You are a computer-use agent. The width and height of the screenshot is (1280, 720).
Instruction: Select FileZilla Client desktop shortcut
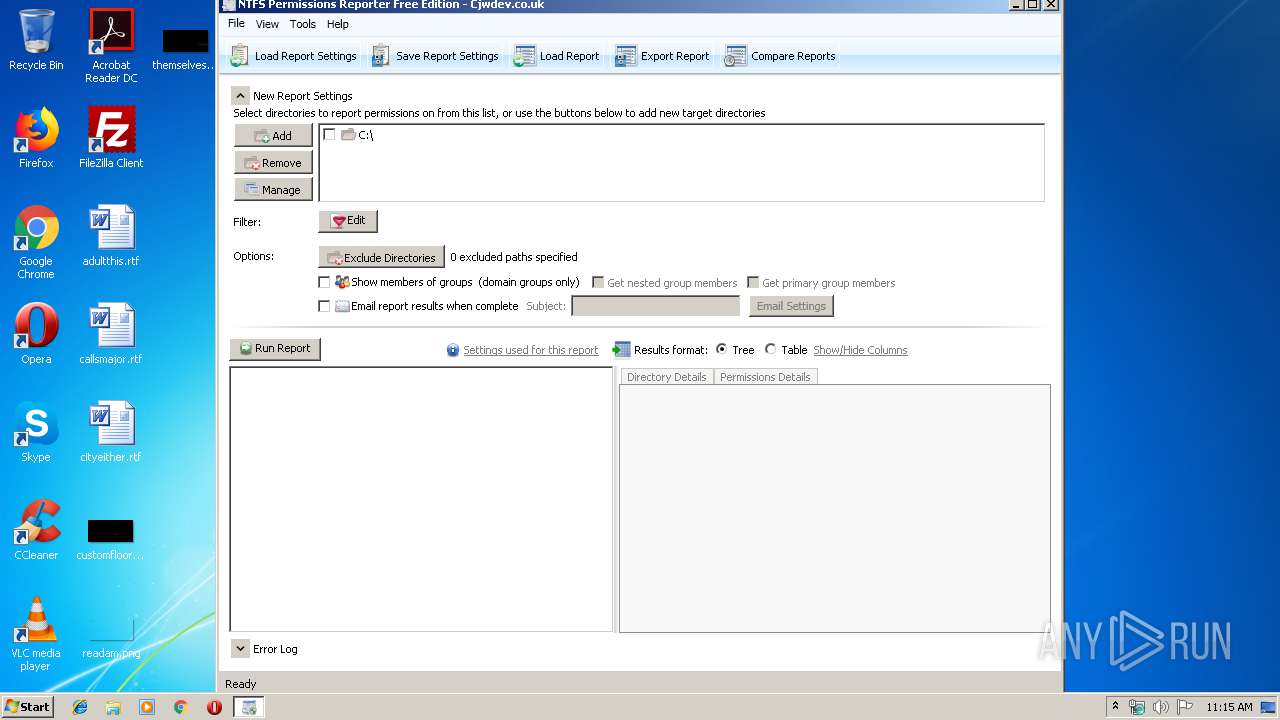point(111,138)
